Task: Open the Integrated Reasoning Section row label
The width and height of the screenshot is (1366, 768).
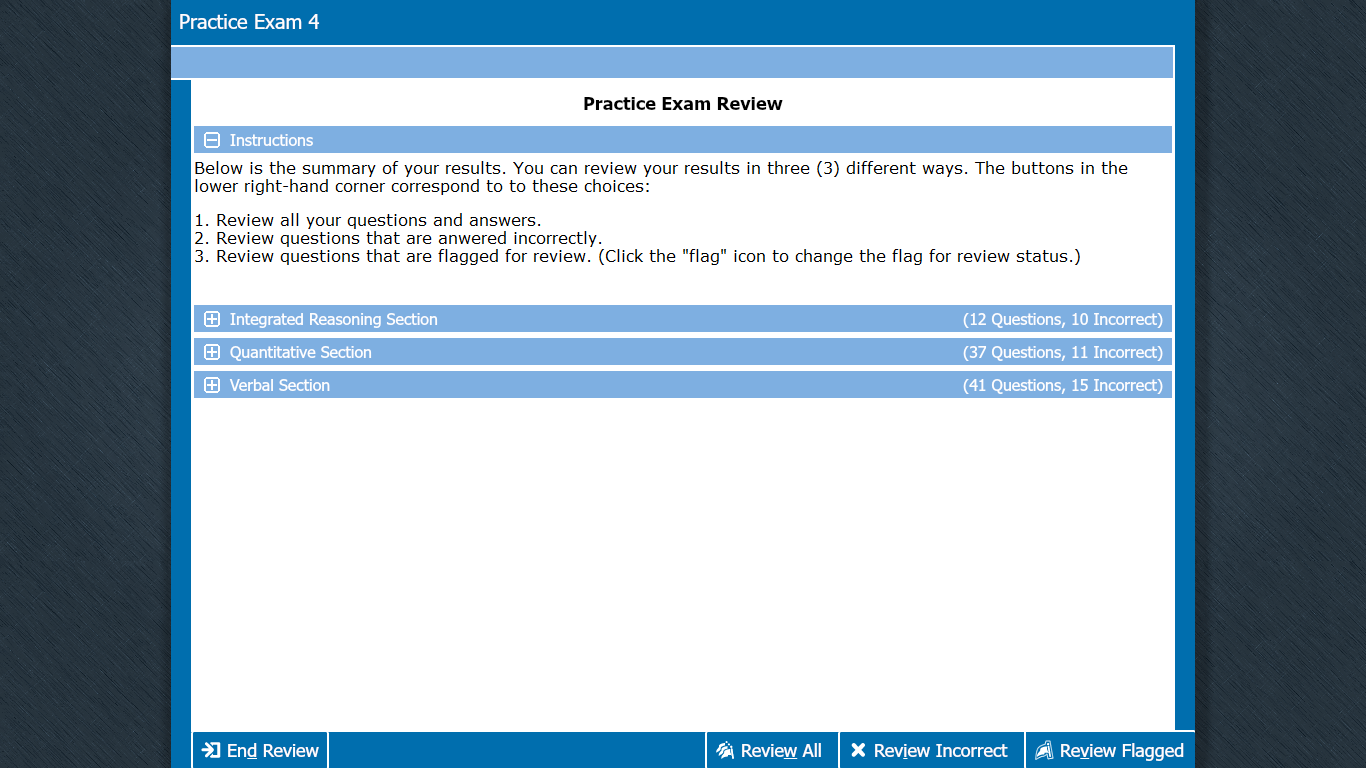Action: [333, 319]
